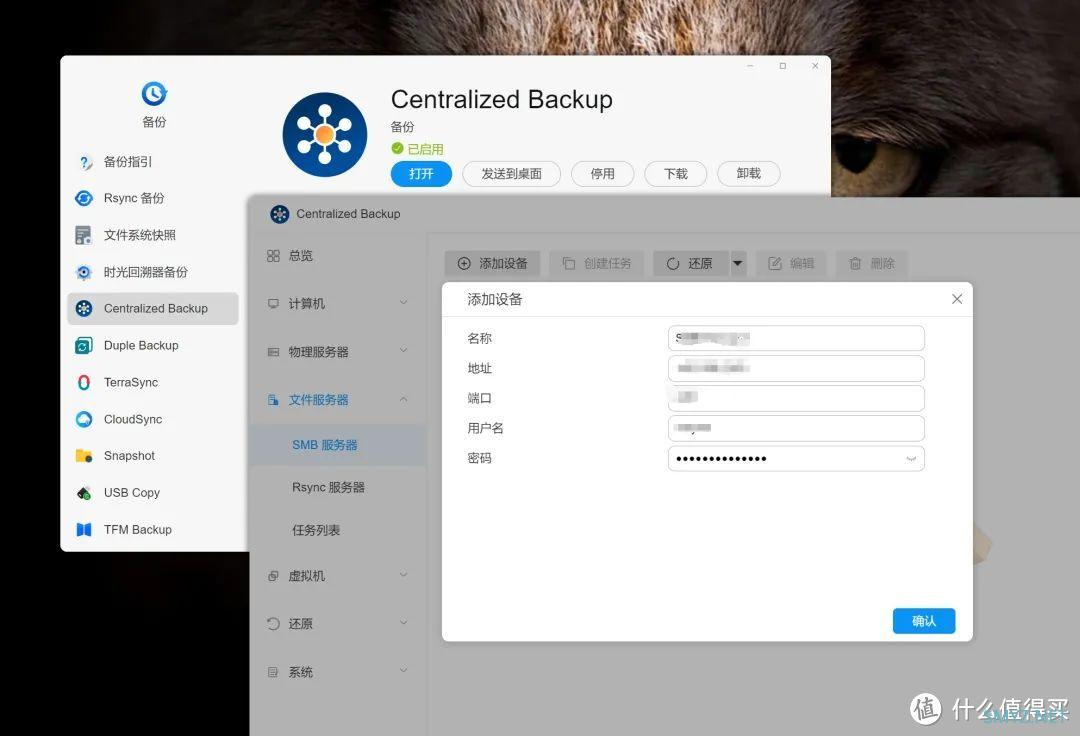The image size is (1080, 736).
Task: Focus the 用户名 input field
Action: coord(796,428)
